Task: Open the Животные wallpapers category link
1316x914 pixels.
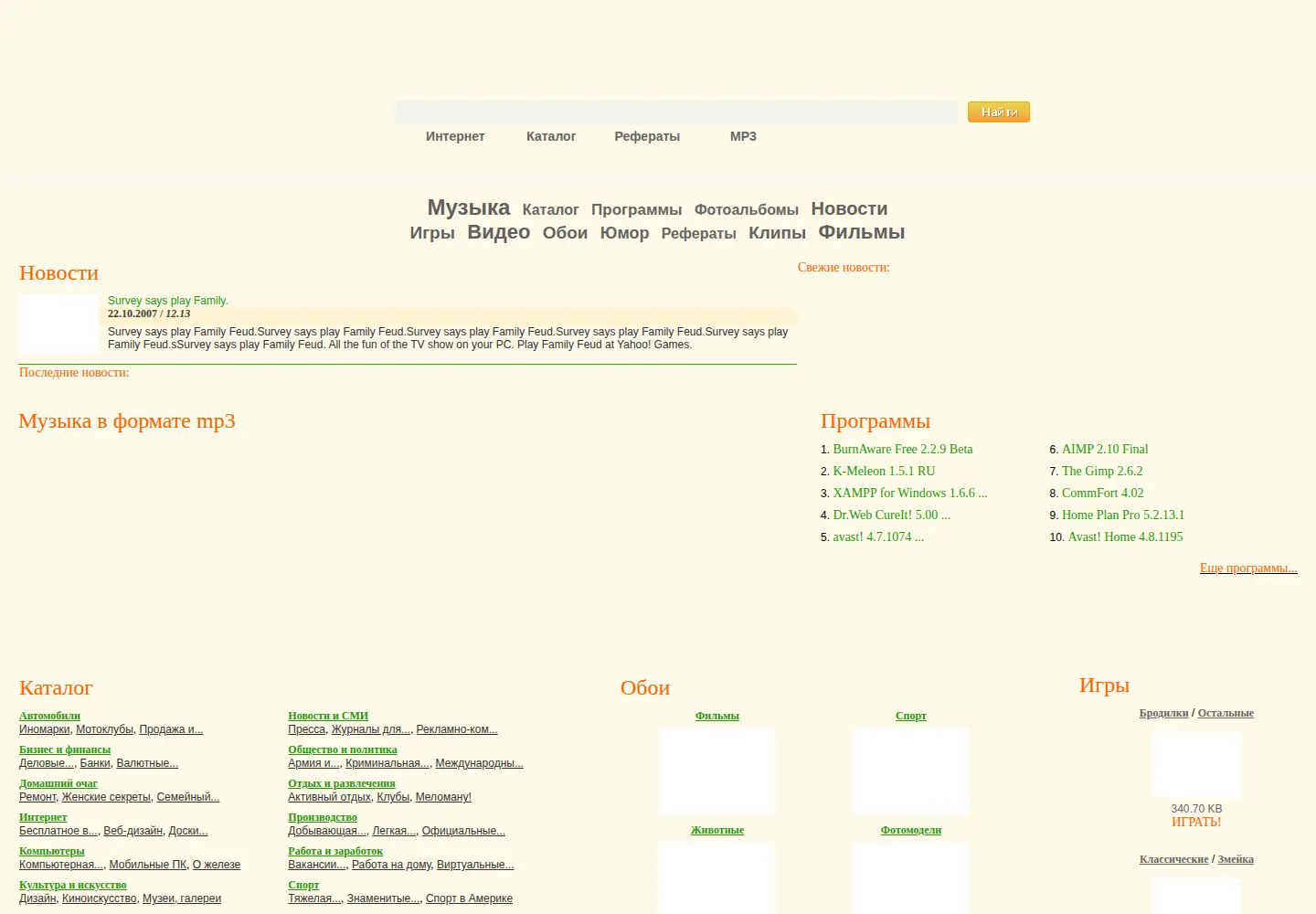Action: point(717,830)
